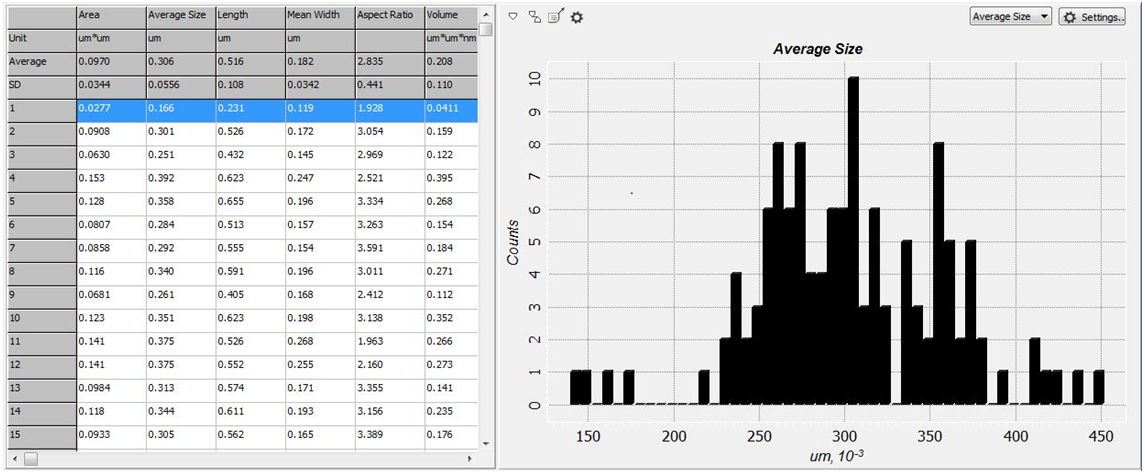Open histogram Settings dialog
1145x473 pixels.
pyautogui.click(x=1092, y=17)
